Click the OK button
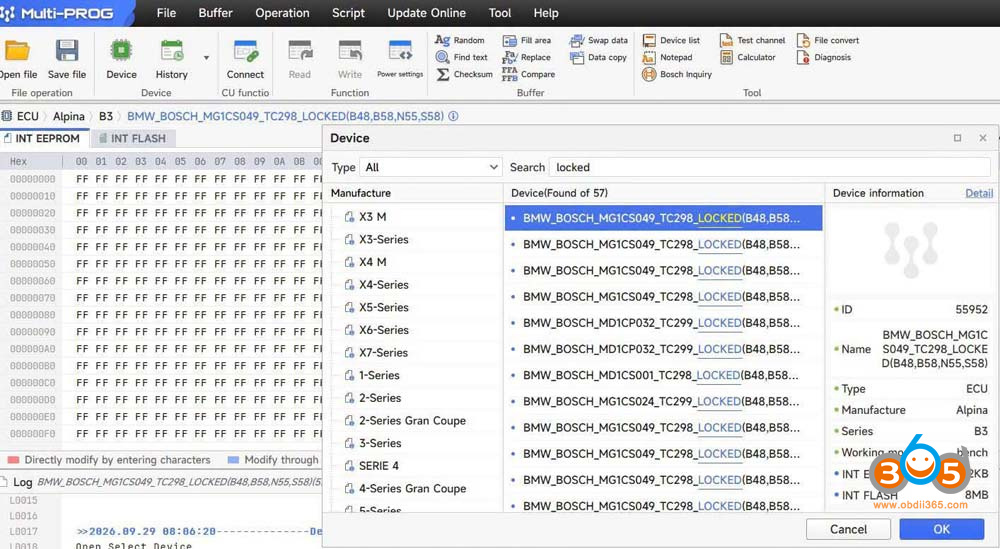 click(941, 529)
